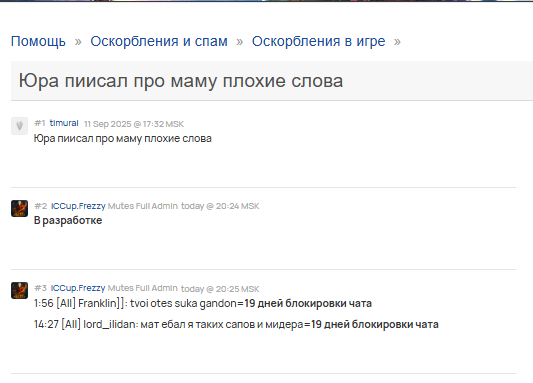This screenshot has height=383, width=533.
Task: Open ICCup.Frezzy profile in post #2
Action: [78, 206]
